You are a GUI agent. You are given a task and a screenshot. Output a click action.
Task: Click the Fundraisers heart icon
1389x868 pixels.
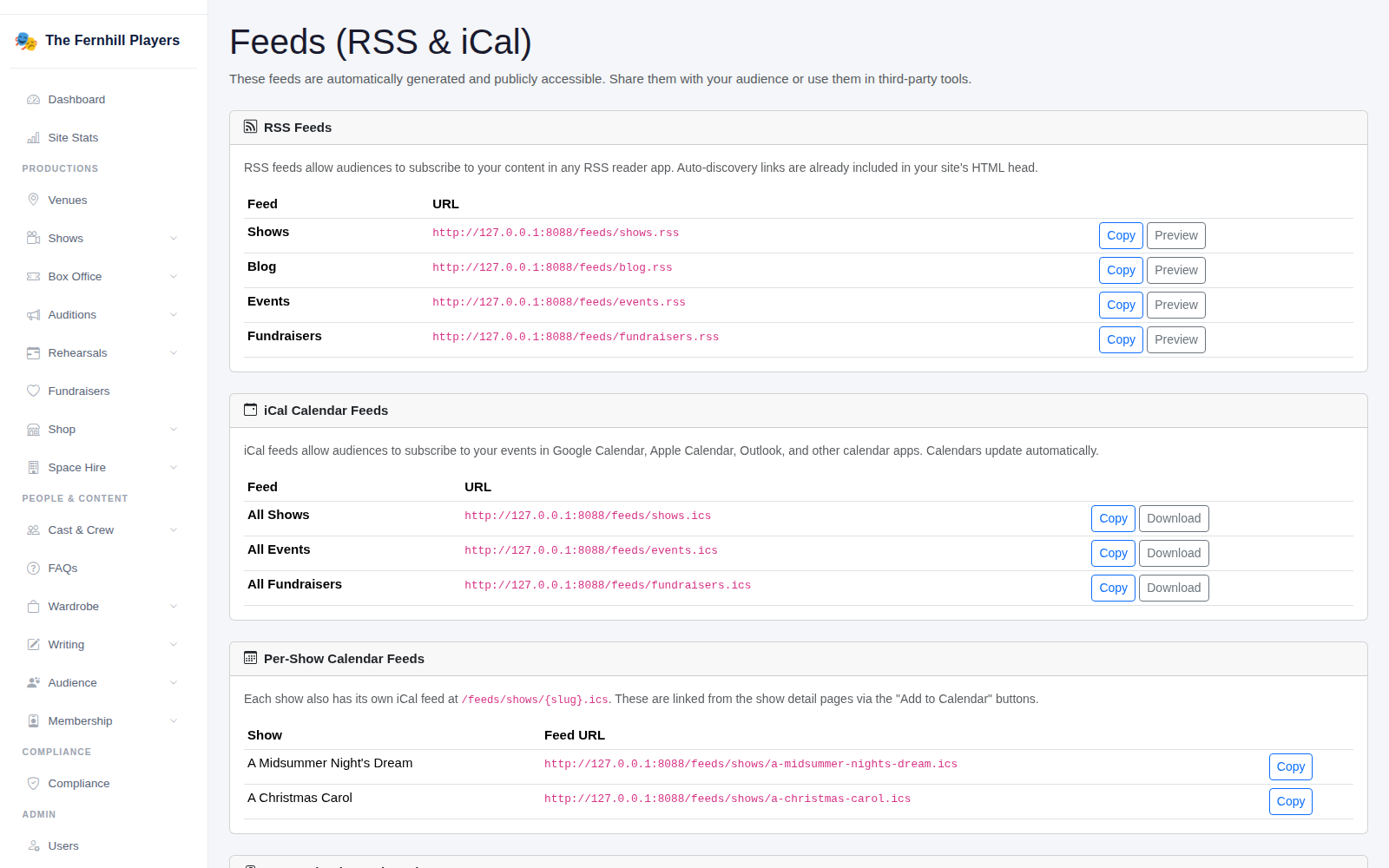(33, 391)
